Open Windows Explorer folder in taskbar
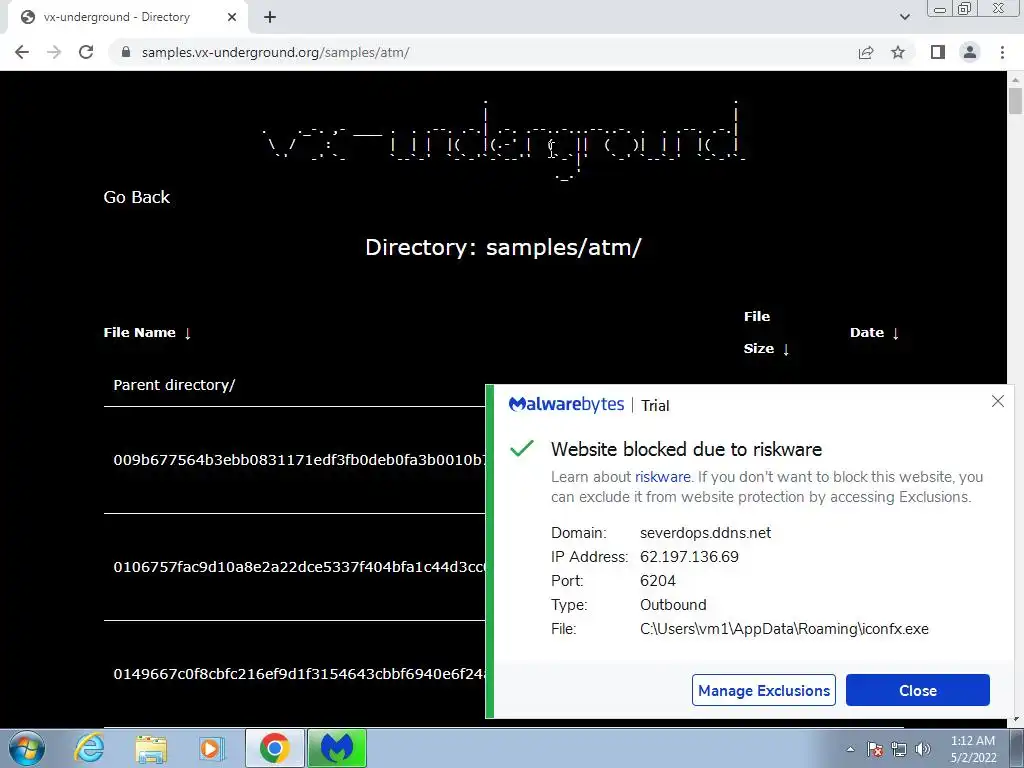Viewport: 1024px width, 768px height. [x=151, y=748]
